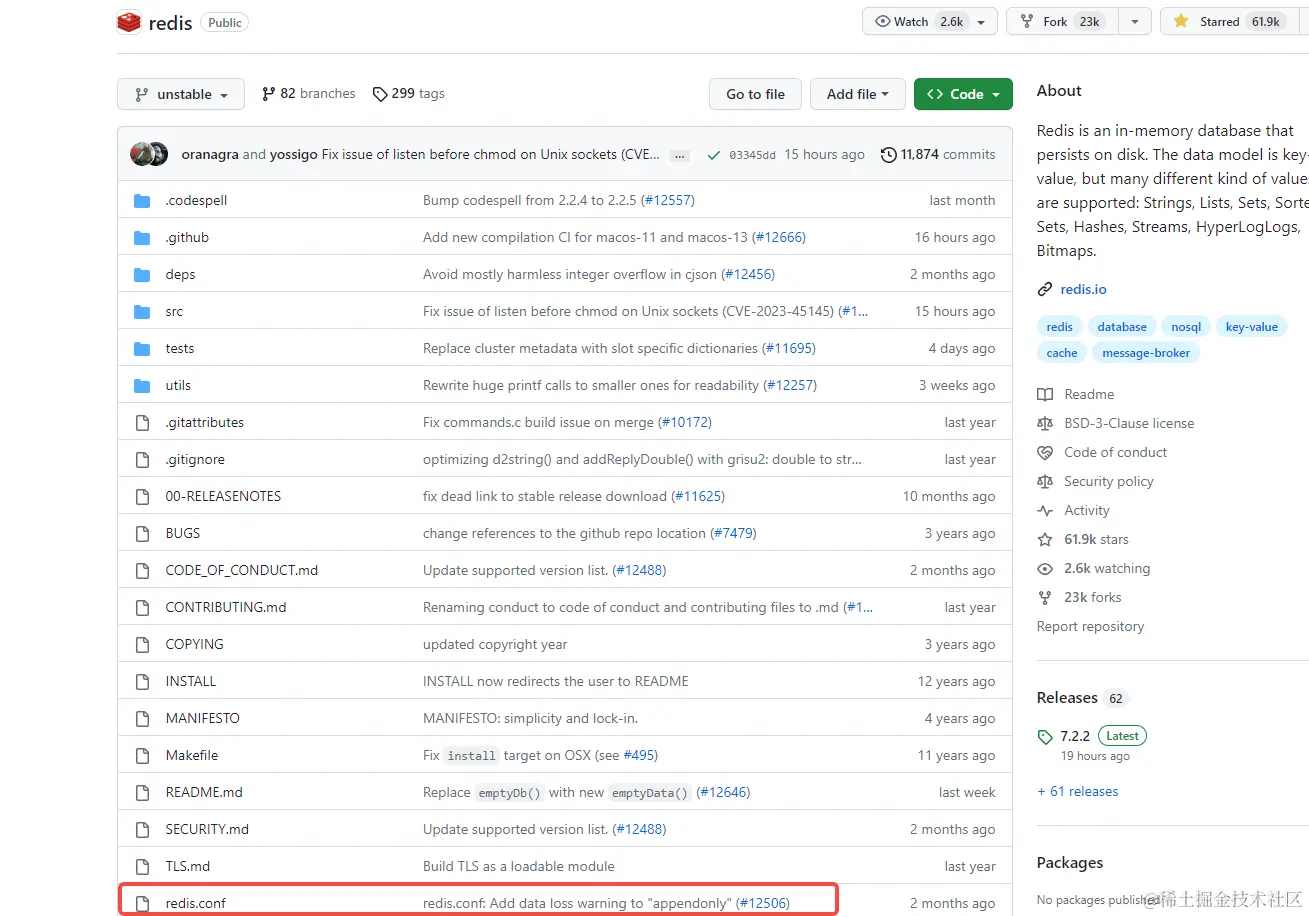The image size is (1309, 916).
Task: Open the SECURITY.md file name
Action: pos(207,830)
